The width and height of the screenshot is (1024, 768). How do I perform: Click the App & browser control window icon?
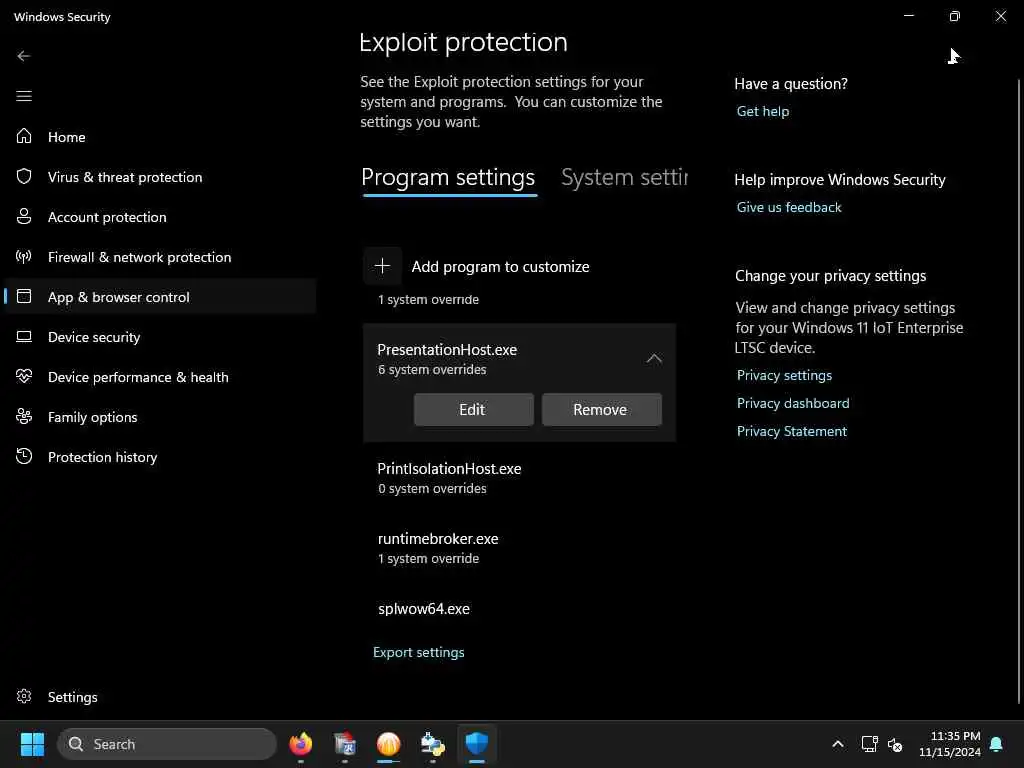point(24,296)
